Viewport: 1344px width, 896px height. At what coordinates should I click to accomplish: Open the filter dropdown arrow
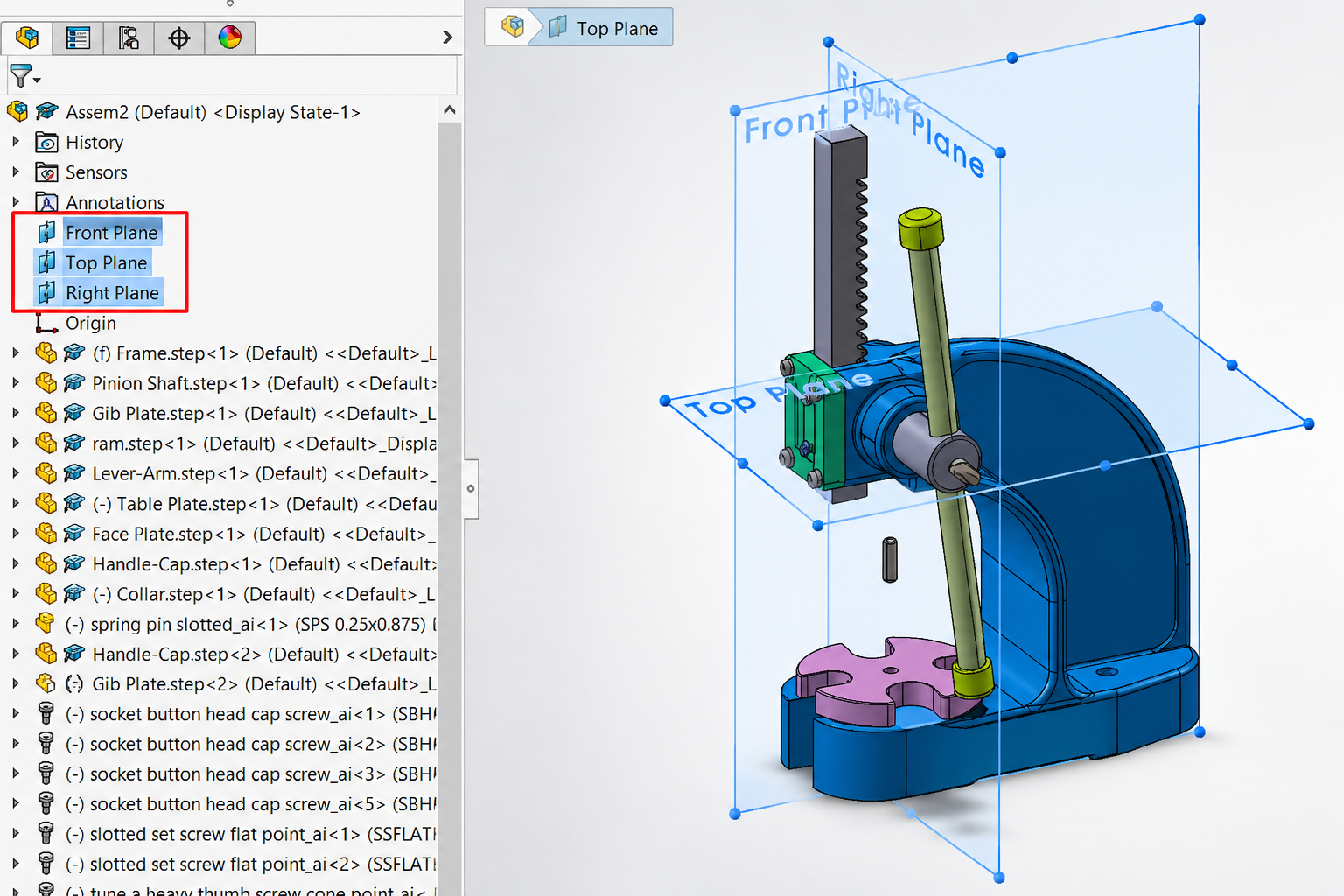coord(37,80)
